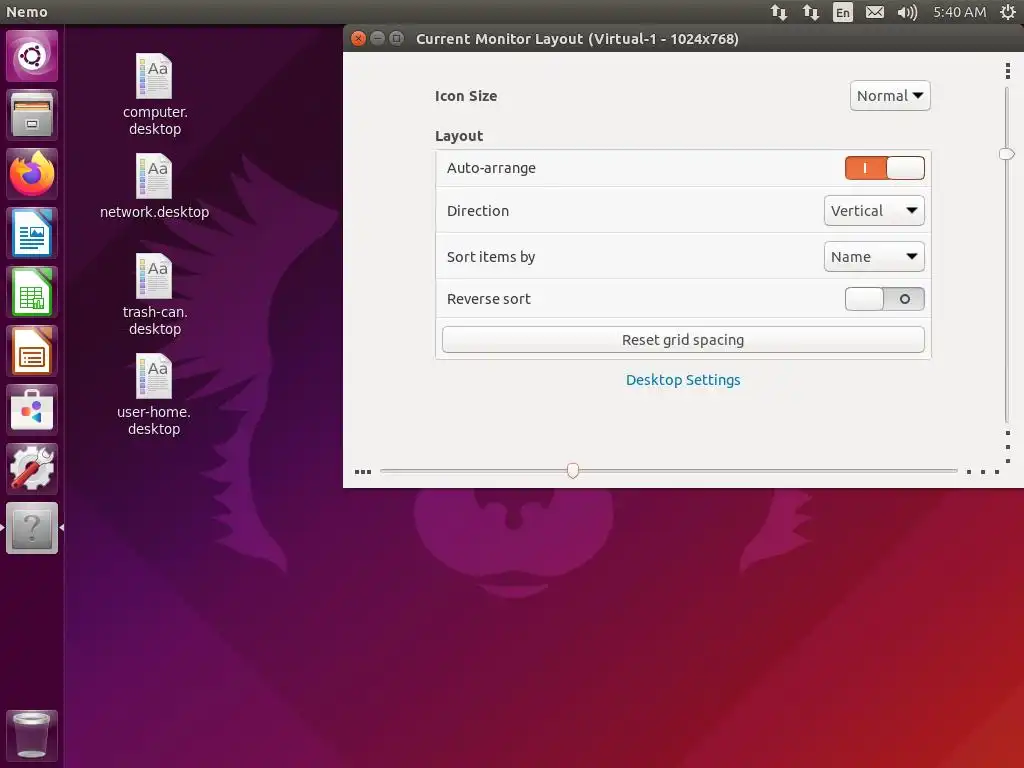Open the session power gear menu
The image size is (1024, 768).
pos(1008,12)
